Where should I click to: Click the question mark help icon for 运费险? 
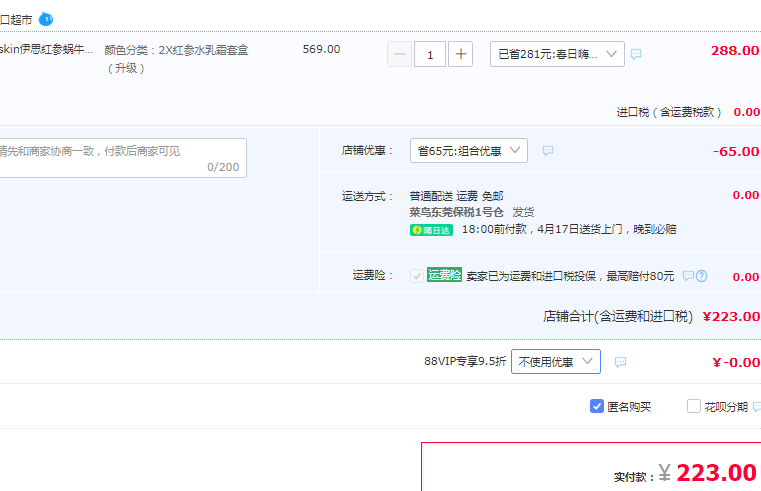tap(701, 276)
